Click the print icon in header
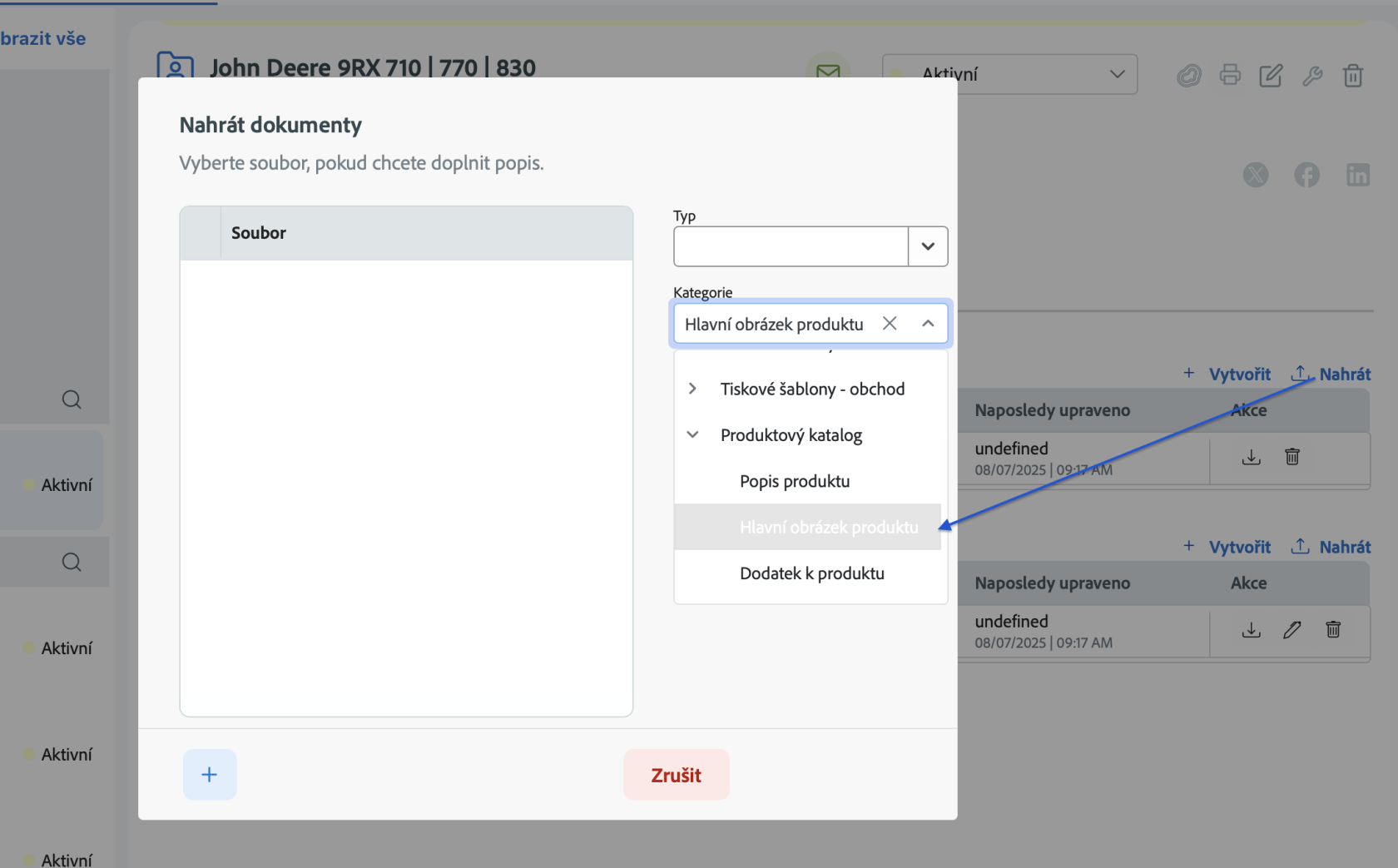The image size is (1398, 868). (1230, 75)
